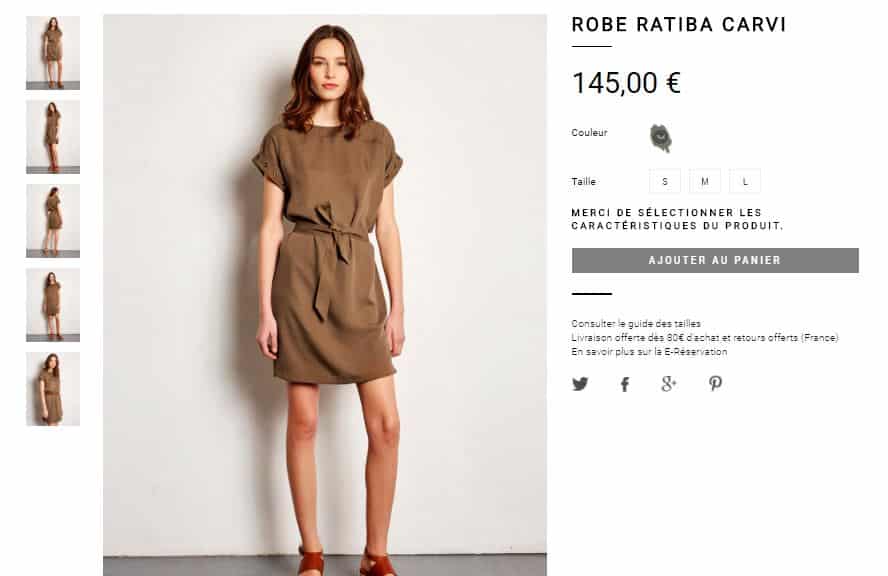Viewport: 888px width, 576px height.
Task: Click the main dress product image
Action: point(325,295)
